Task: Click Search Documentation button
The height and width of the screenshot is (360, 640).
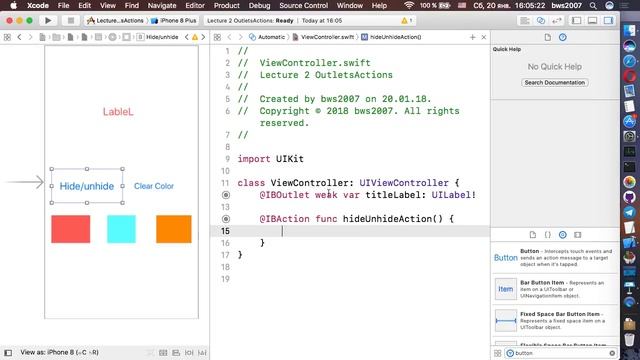Action: pos(555,82)
